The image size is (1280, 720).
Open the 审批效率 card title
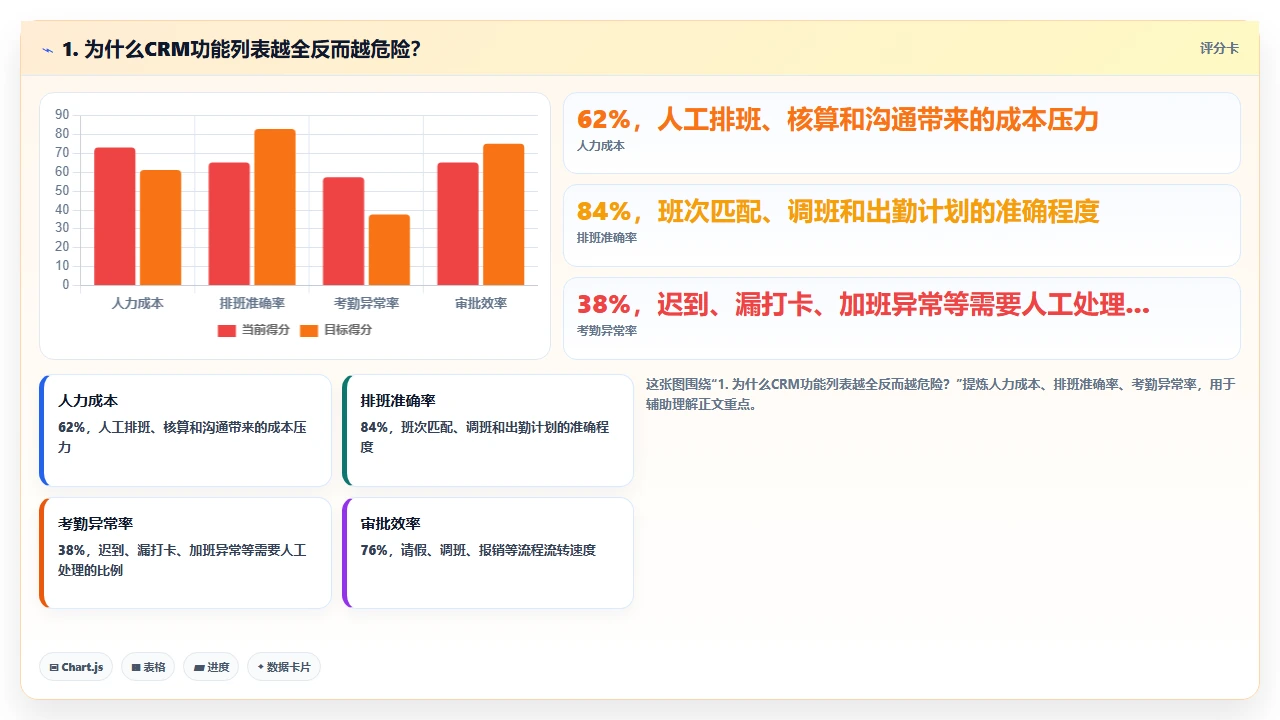[x=391, y=524]
